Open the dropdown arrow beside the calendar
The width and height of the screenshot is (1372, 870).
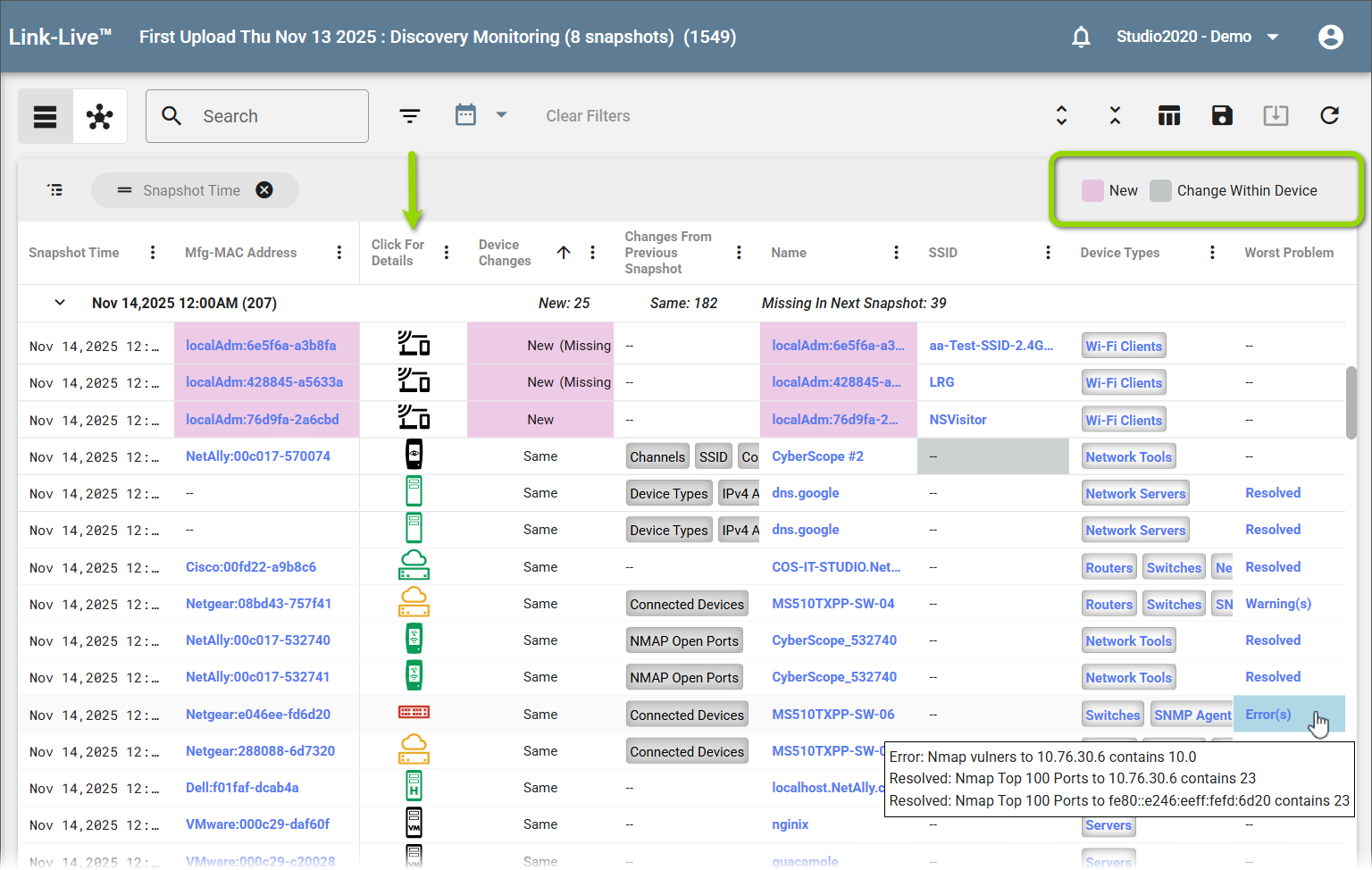click(x=501, y=115)
